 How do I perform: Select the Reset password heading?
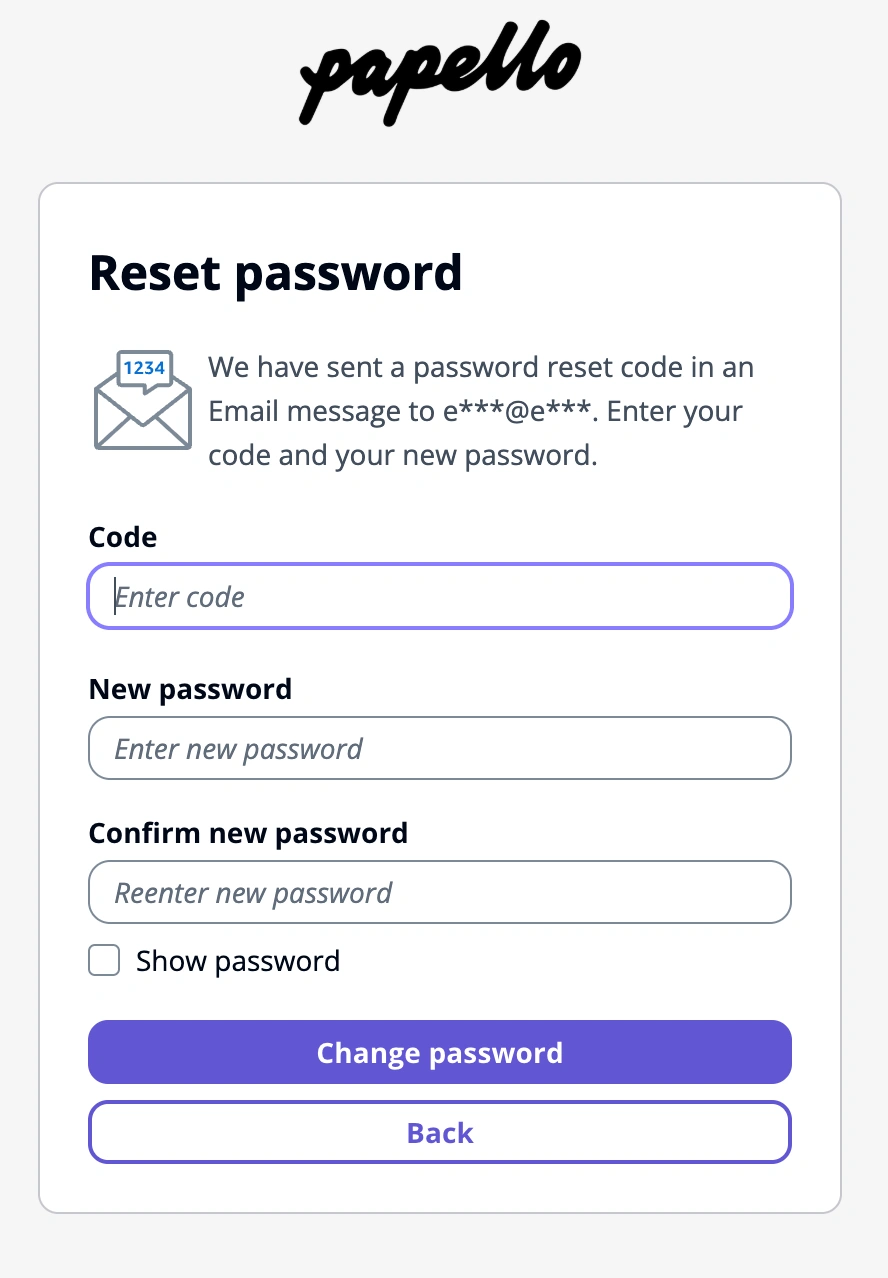coord(276,272)
